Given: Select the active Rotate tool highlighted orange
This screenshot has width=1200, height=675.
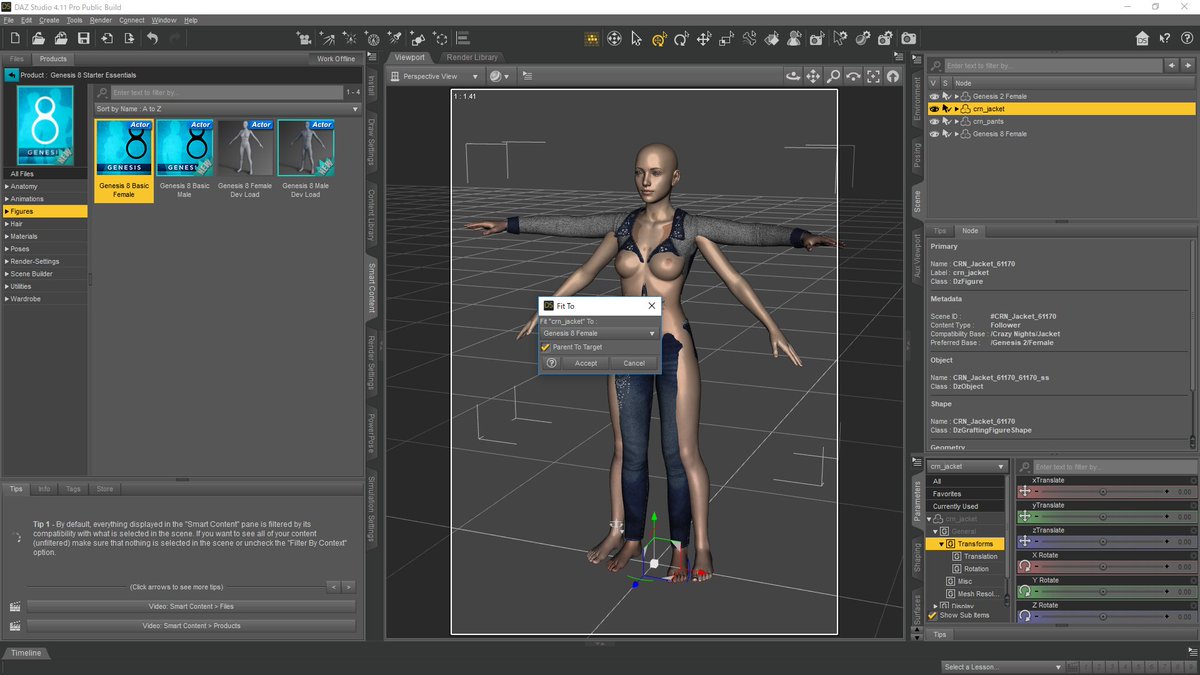Looking at the screenshot, I should coord(659,39).
